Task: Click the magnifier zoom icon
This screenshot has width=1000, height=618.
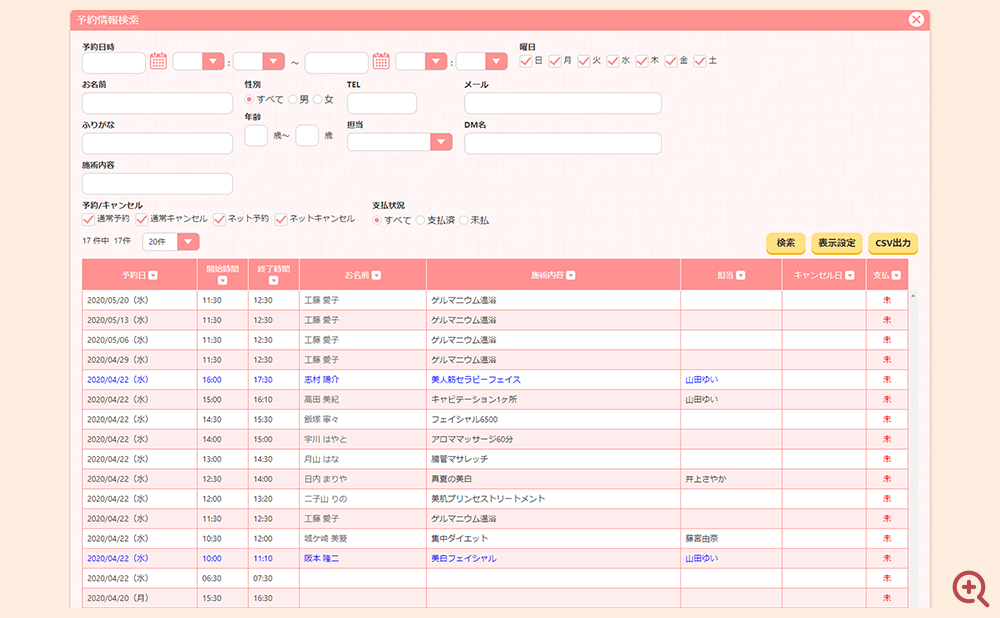Action: (970, 588)
